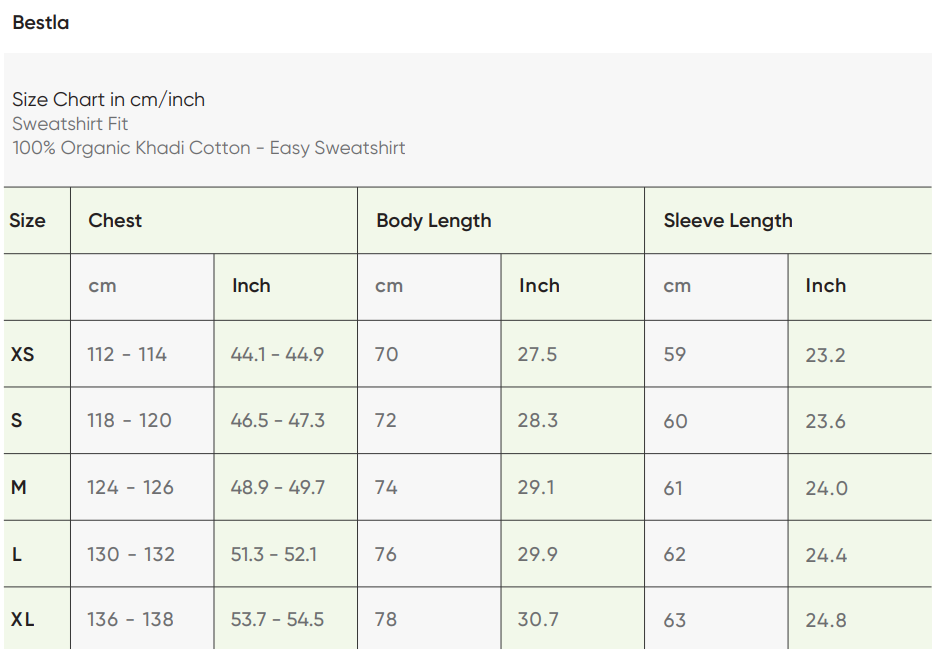
Task: Click the XS size row label
Action: (x=22, y=354)
